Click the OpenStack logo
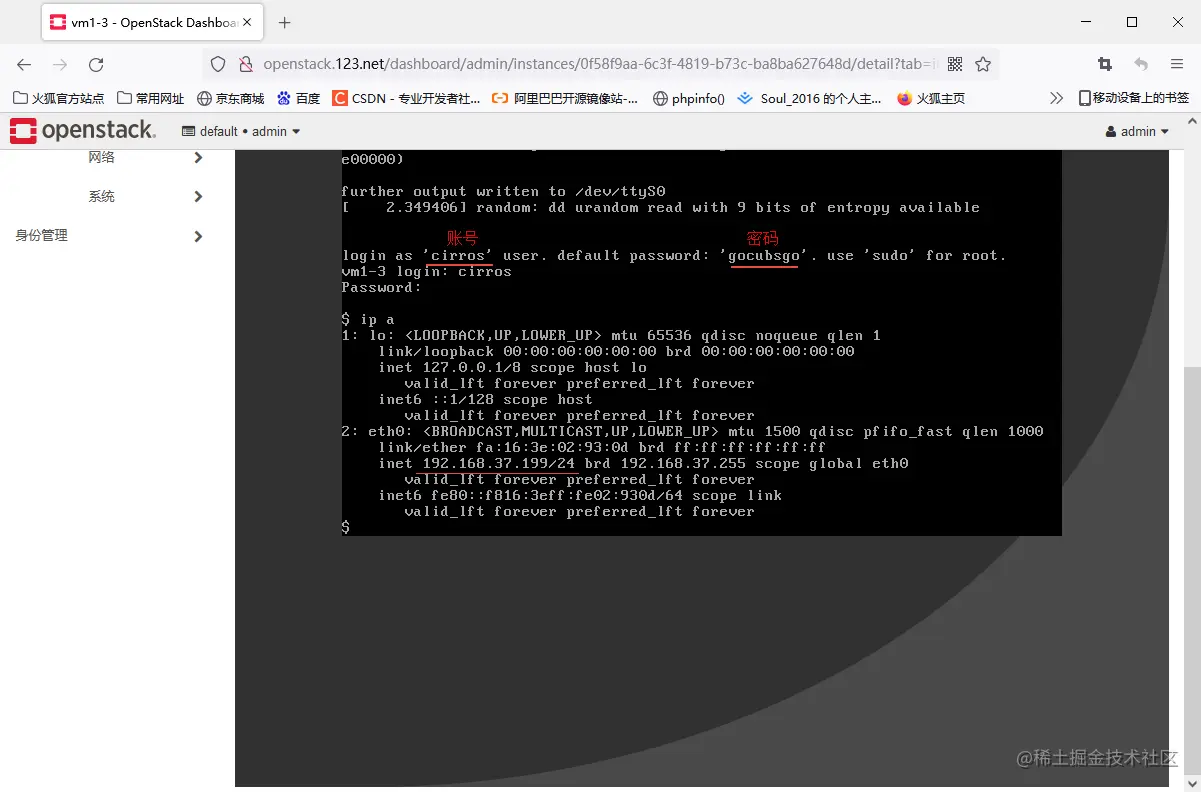The height and width of the screenshot is (792, 1201). tap(83, 130)
